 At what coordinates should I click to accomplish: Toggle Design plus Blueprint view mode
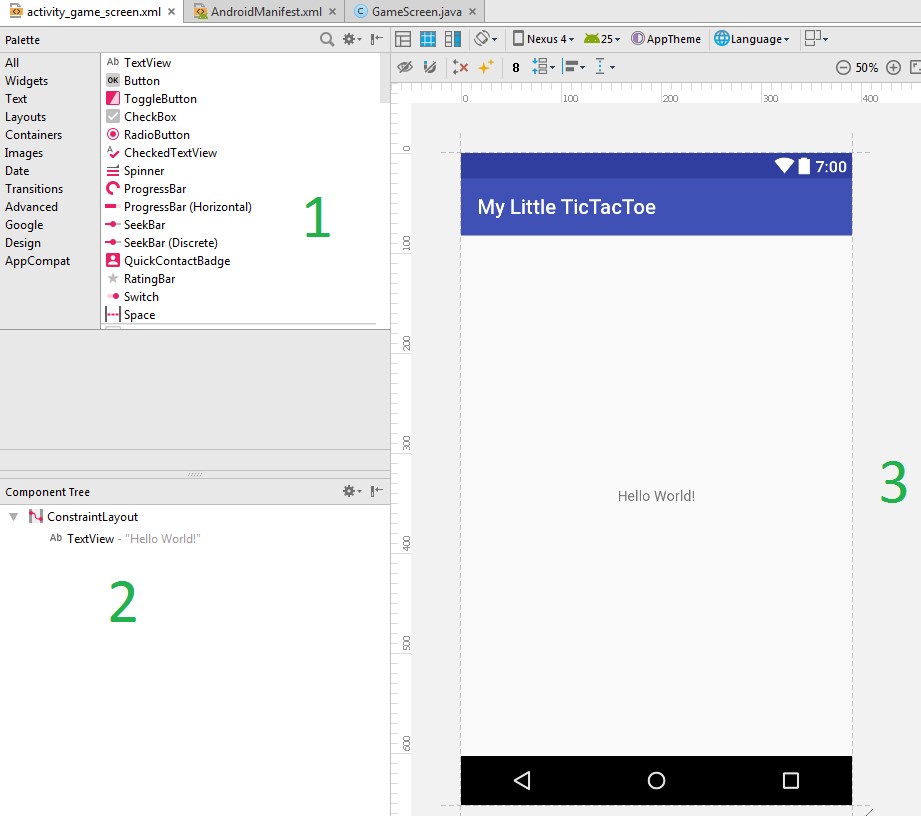click(453, 39)
